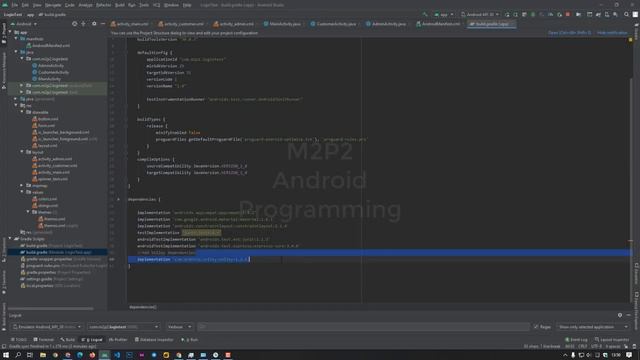Open Layout Inspector button

tap(612, 340)
